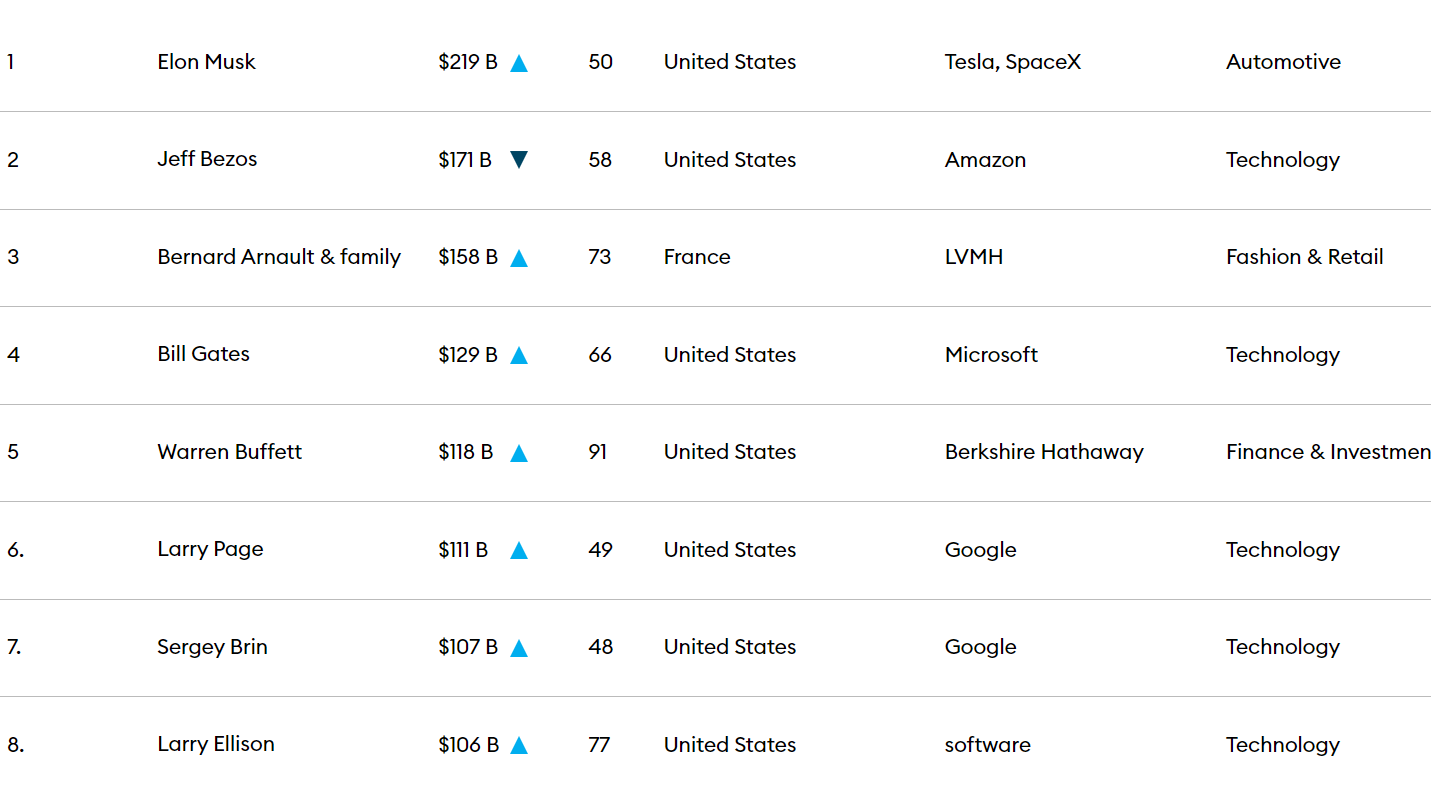1431x788 pixels.
Task: Click Larry Ellison's software source text
Action: [x=987, y=745]
